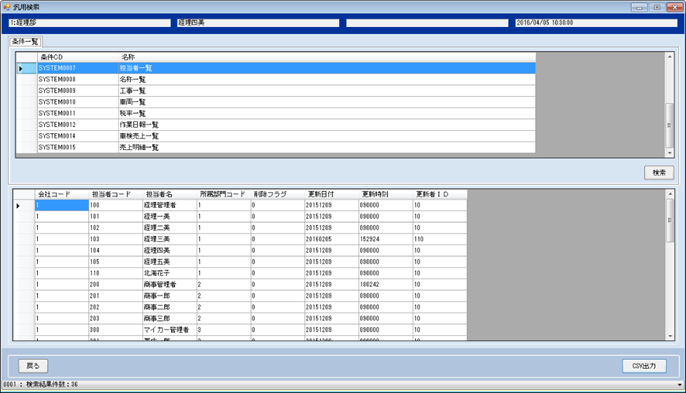Click the 売上明細一覧 name cell
This screenshot has height=393, width=686.
[x=327, y=147]
